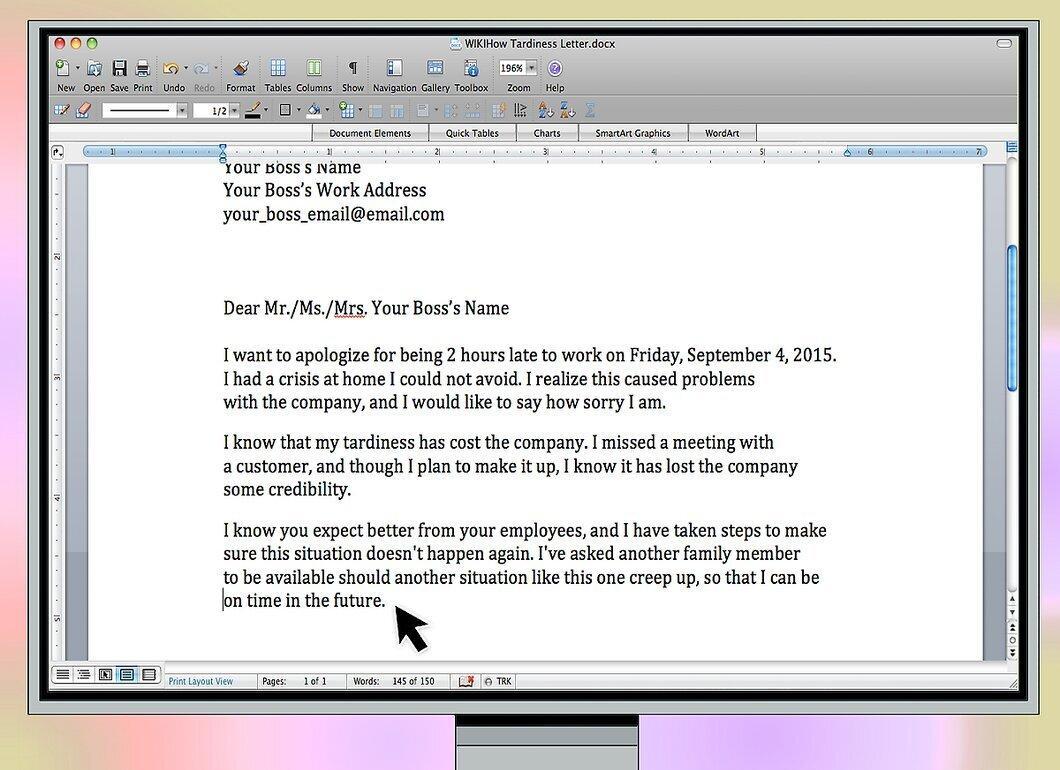Open the Print dialog from toolbar
1060x770 pixels.
(x=142, y=68)
